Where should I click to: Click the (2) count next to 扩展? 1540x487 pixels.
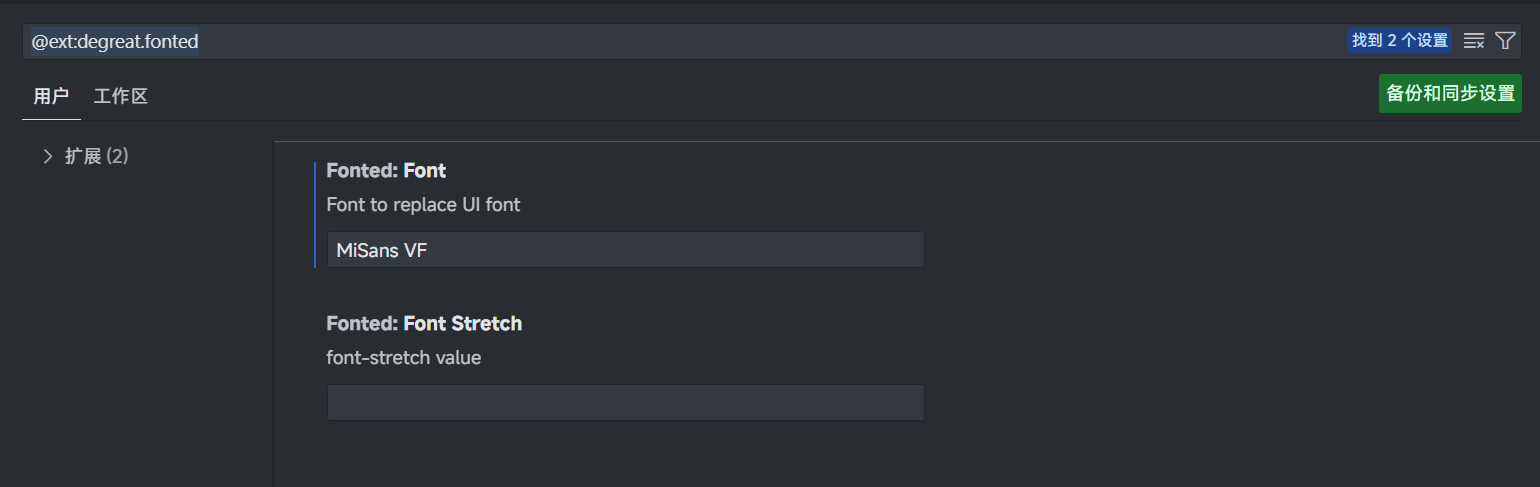click(x=118, y=156)
